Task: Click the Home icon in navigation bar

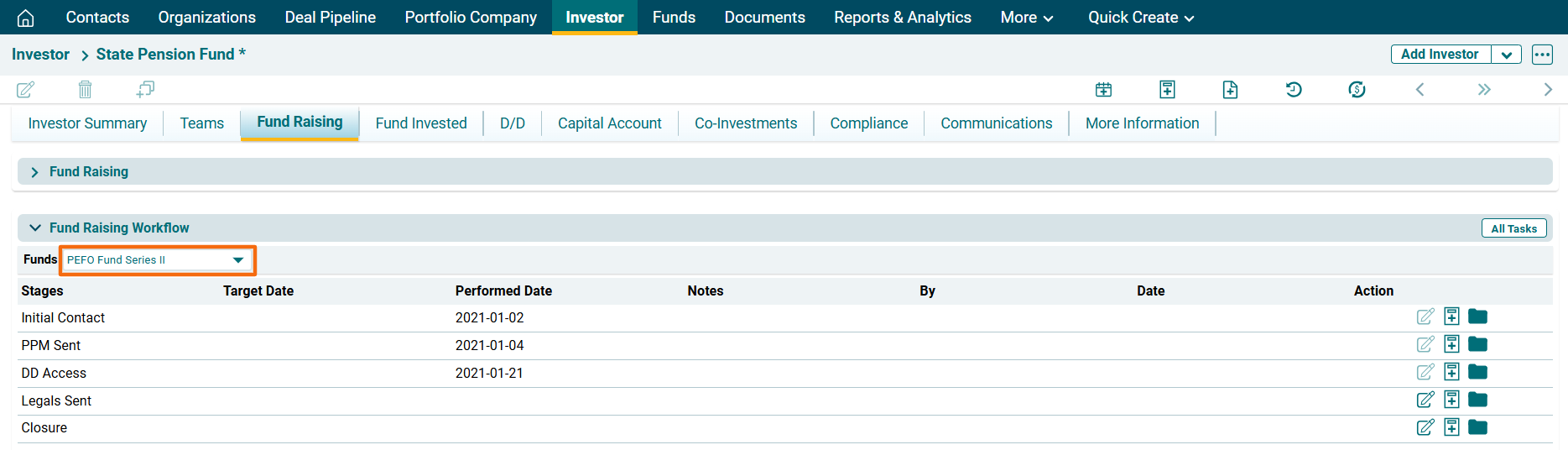Action: (25, 18)
